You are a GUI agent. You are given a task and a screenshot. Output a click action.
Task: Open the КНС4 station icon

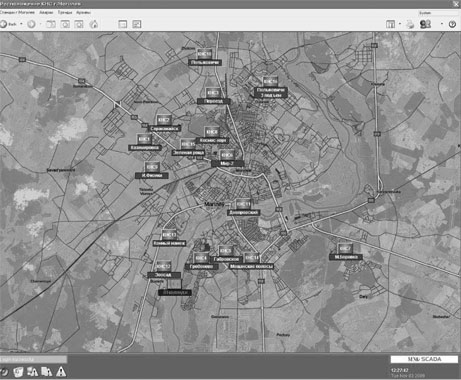pos(201,258)
